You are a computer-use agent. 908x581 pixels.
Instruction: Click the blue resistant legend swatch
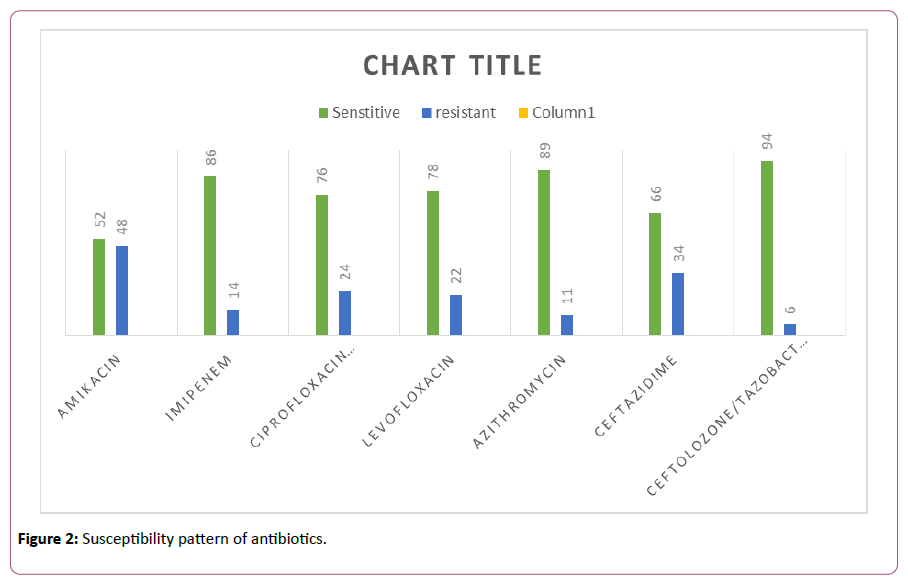425,113
